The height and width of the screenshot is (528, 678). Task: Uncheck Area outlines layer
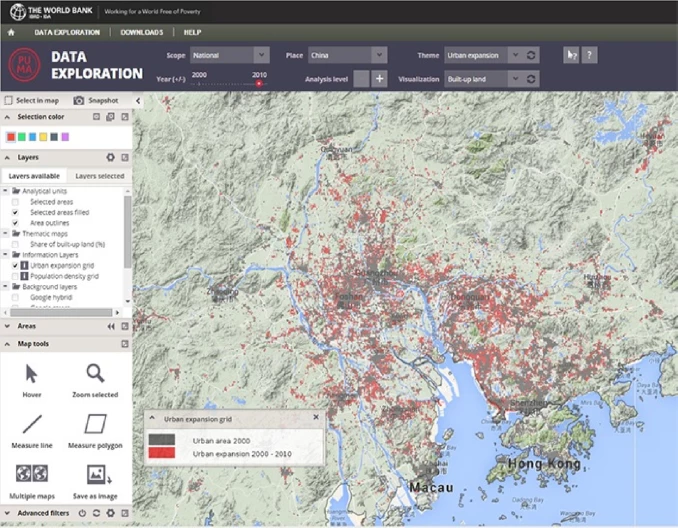[15, 223]
